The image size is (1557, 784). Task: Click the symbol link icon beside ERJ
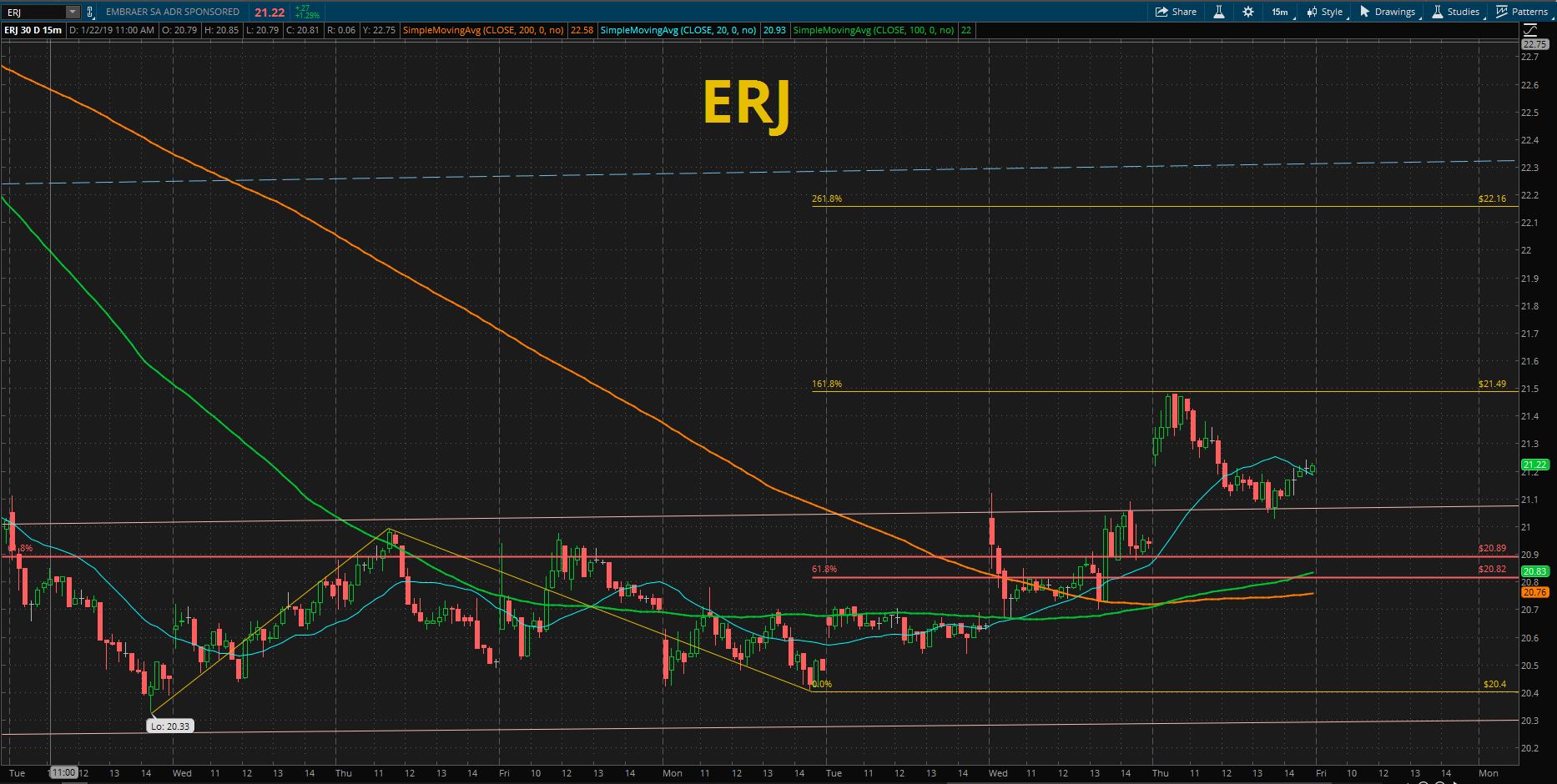89,12
